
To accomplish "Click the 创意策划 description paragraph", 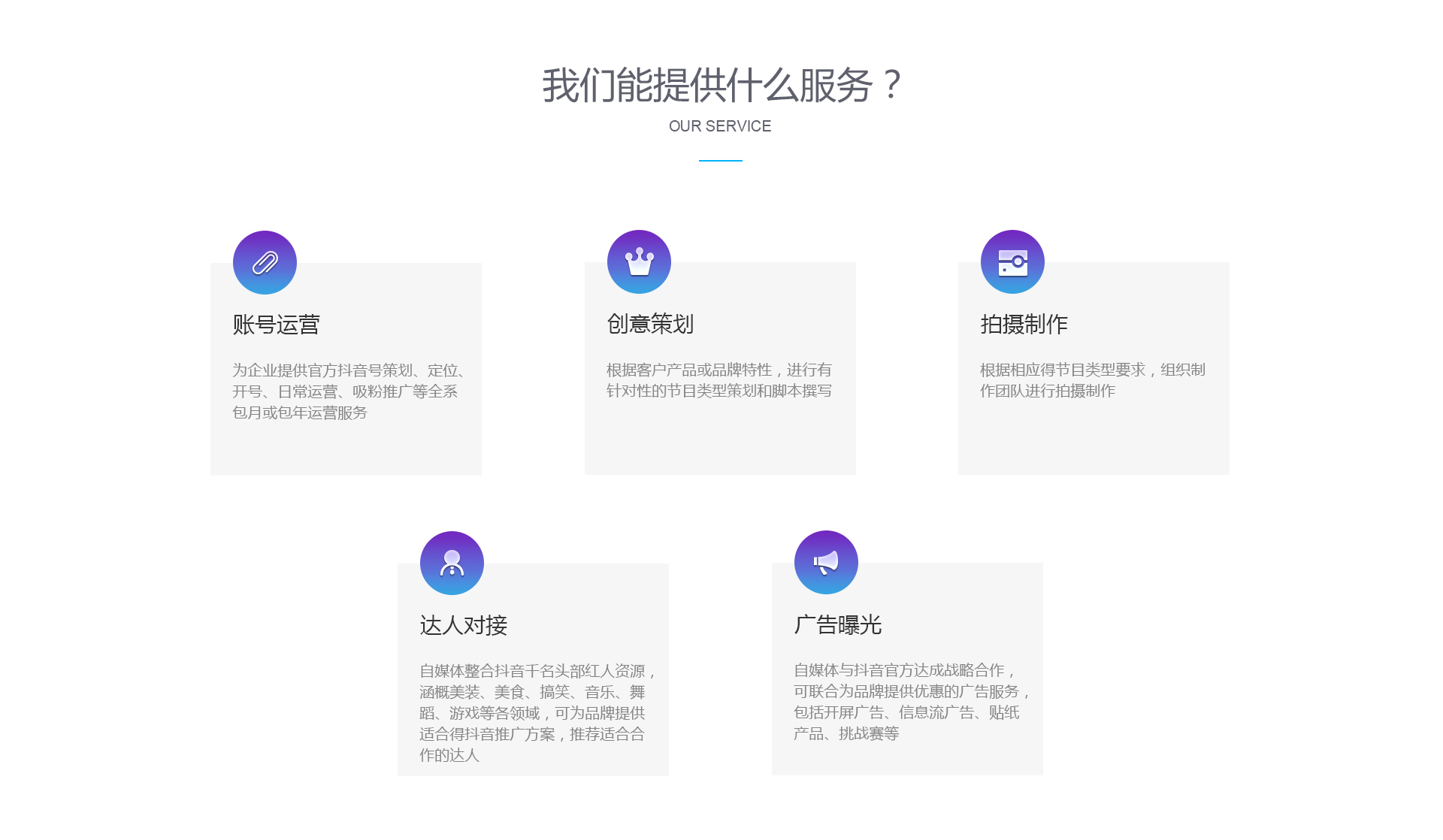I will click(718, 380).
